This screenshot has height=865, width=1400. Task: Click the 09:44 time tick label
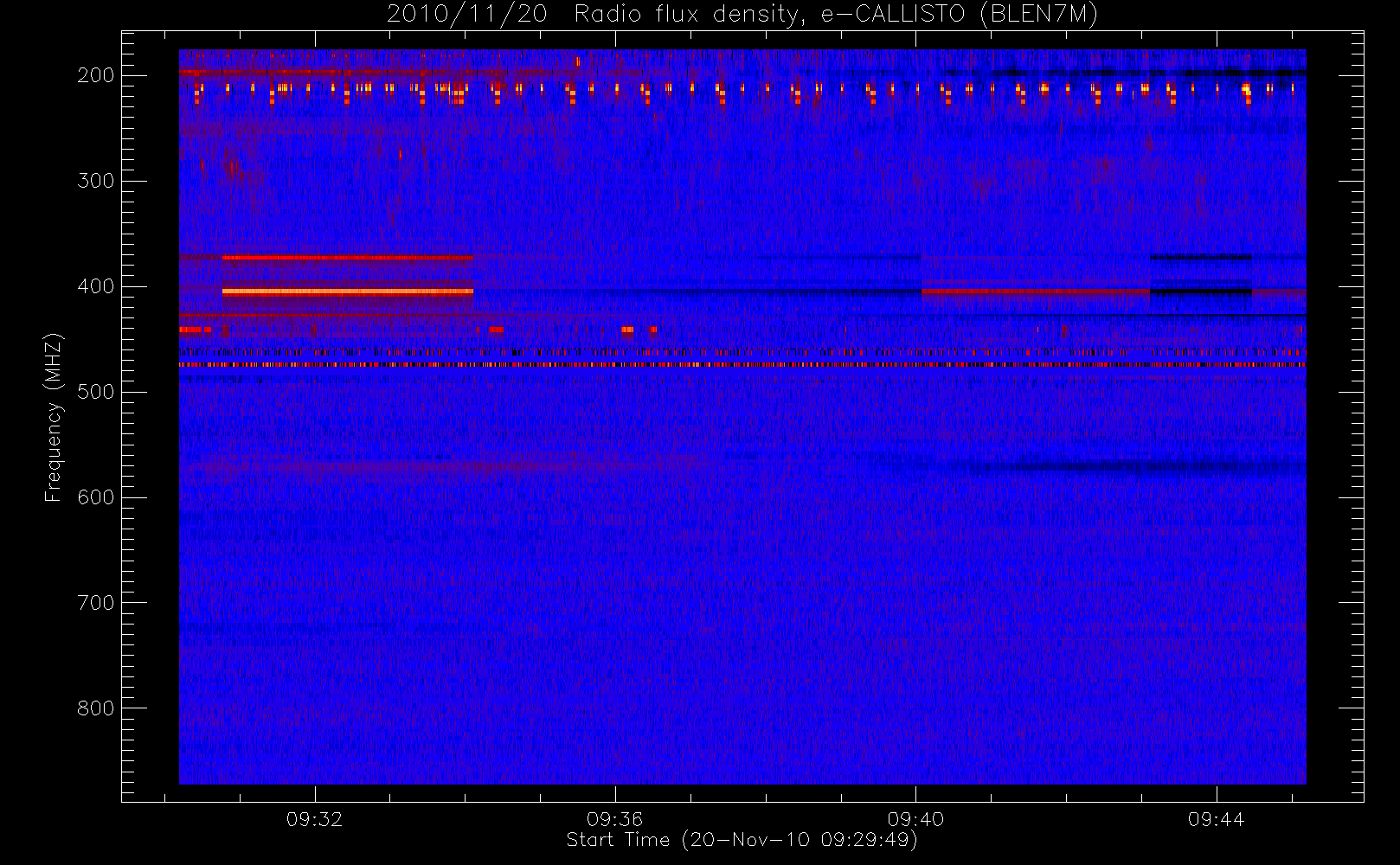pos(1216,819)
